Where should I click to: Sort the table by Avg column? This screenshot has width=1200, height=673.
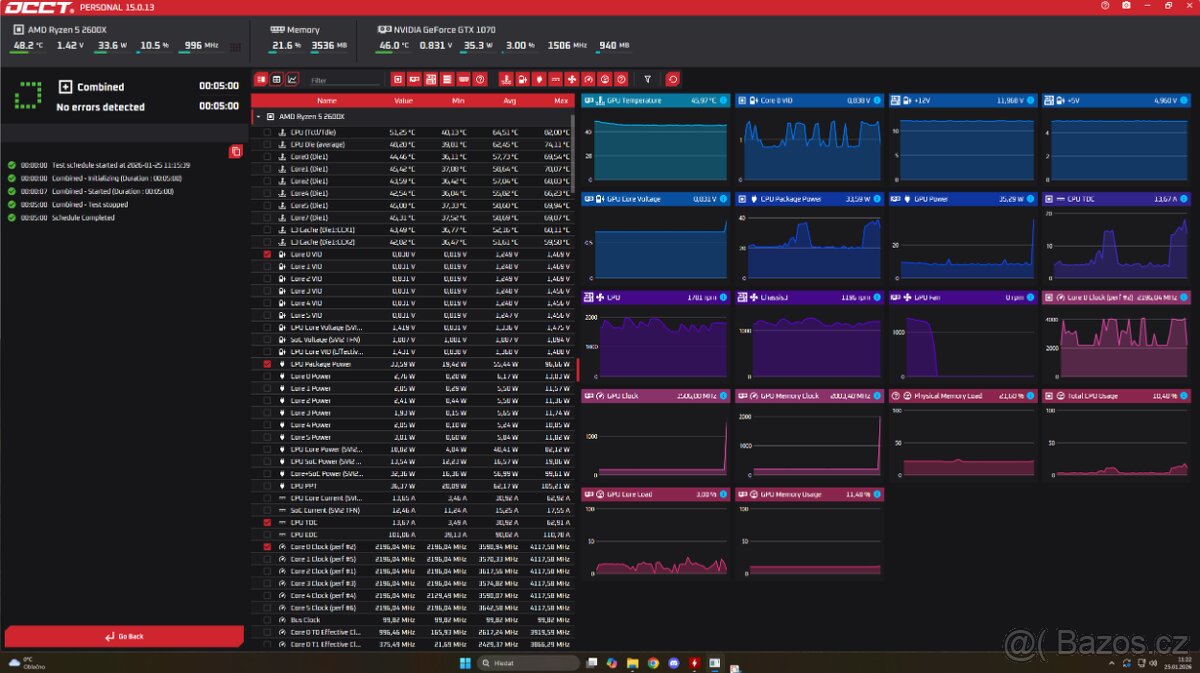click(x=510, y=100)
